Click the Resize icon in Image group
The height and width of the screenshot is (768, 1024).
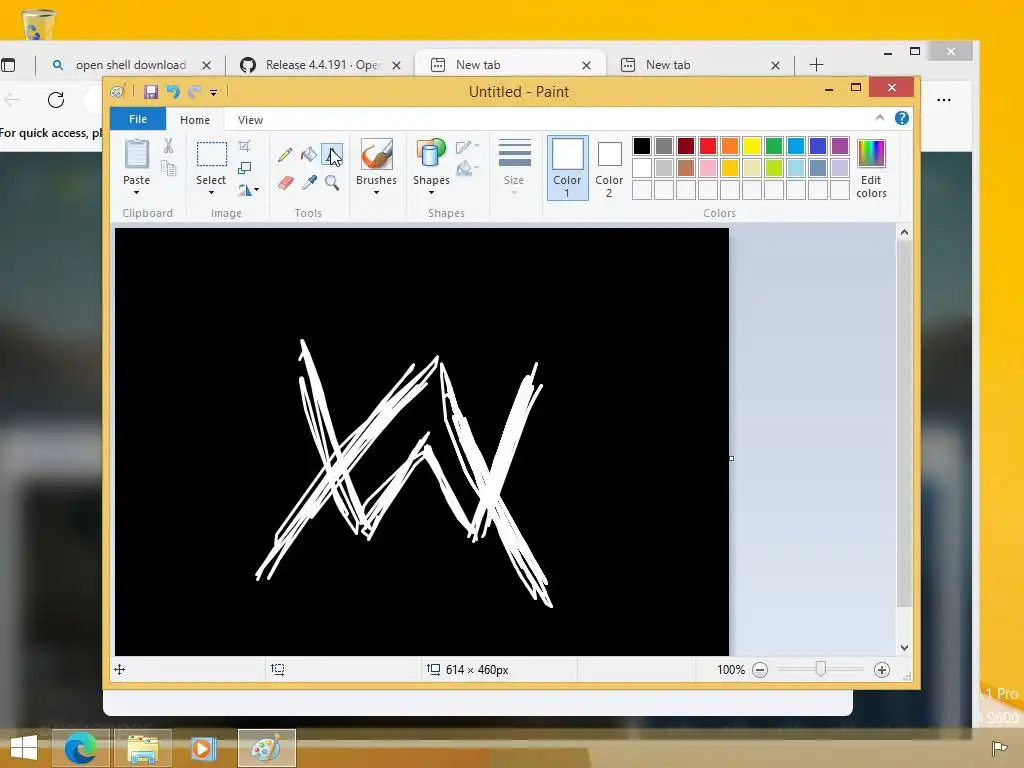pyautogui.click(x=244, y=168)
